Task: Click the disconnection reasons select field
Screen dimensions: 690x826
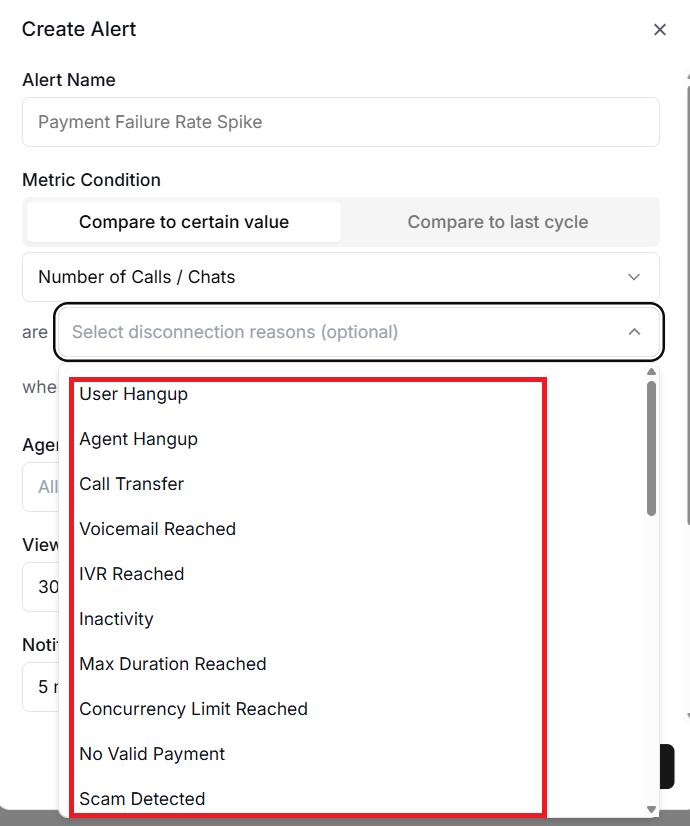Action: pyautogui.click(x=340, y=332)
